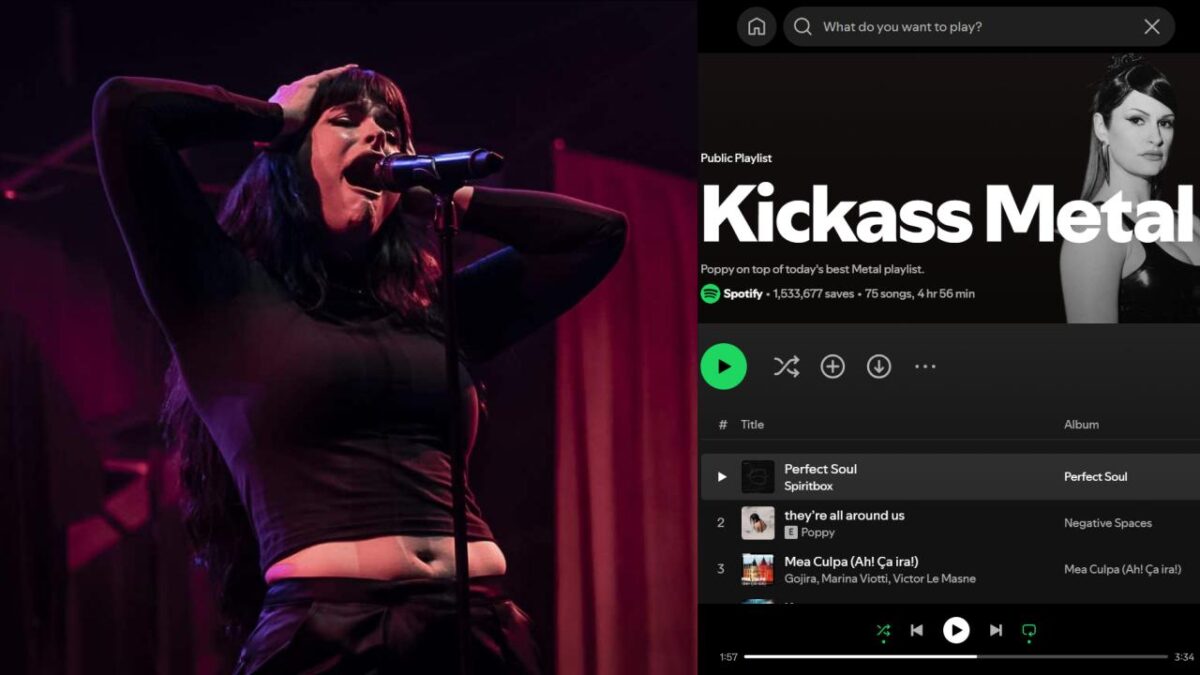
Task: Toggle shuffle in the bottom player bar
Action: point(883,630)
